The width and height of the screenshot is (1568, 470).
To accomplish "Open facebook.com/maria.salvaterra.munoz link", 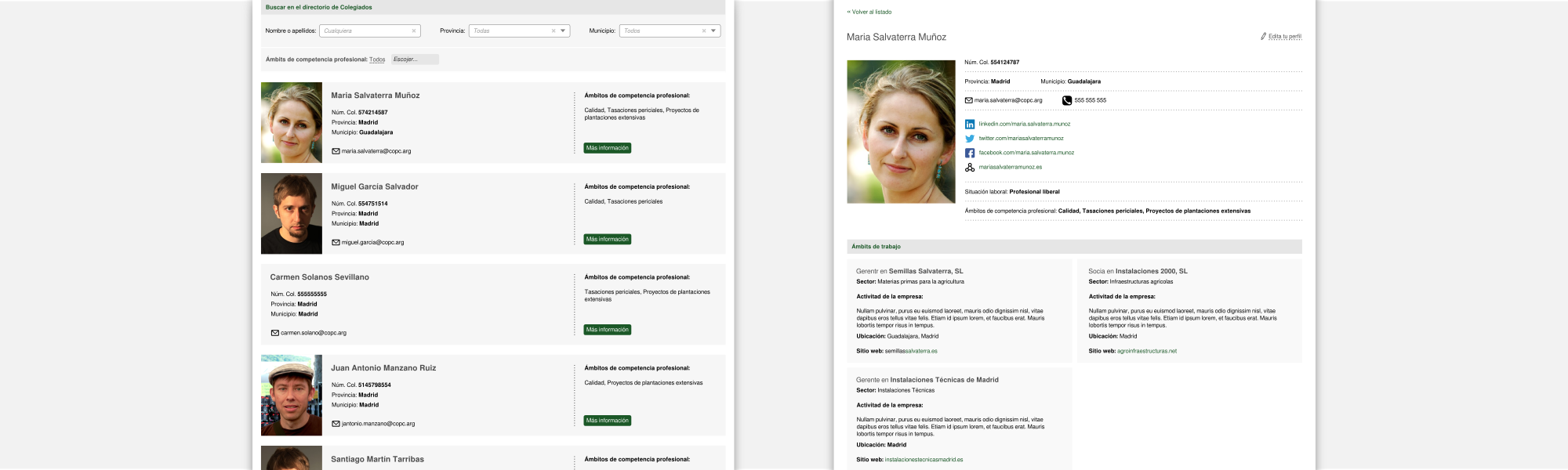I will tap(1026, 153).
